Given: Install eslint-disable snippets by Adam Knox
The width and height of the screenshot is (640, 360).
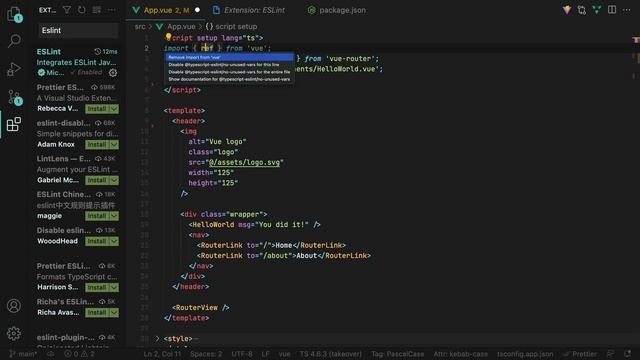Looking at the screenshot, I should tap(97, 144).
